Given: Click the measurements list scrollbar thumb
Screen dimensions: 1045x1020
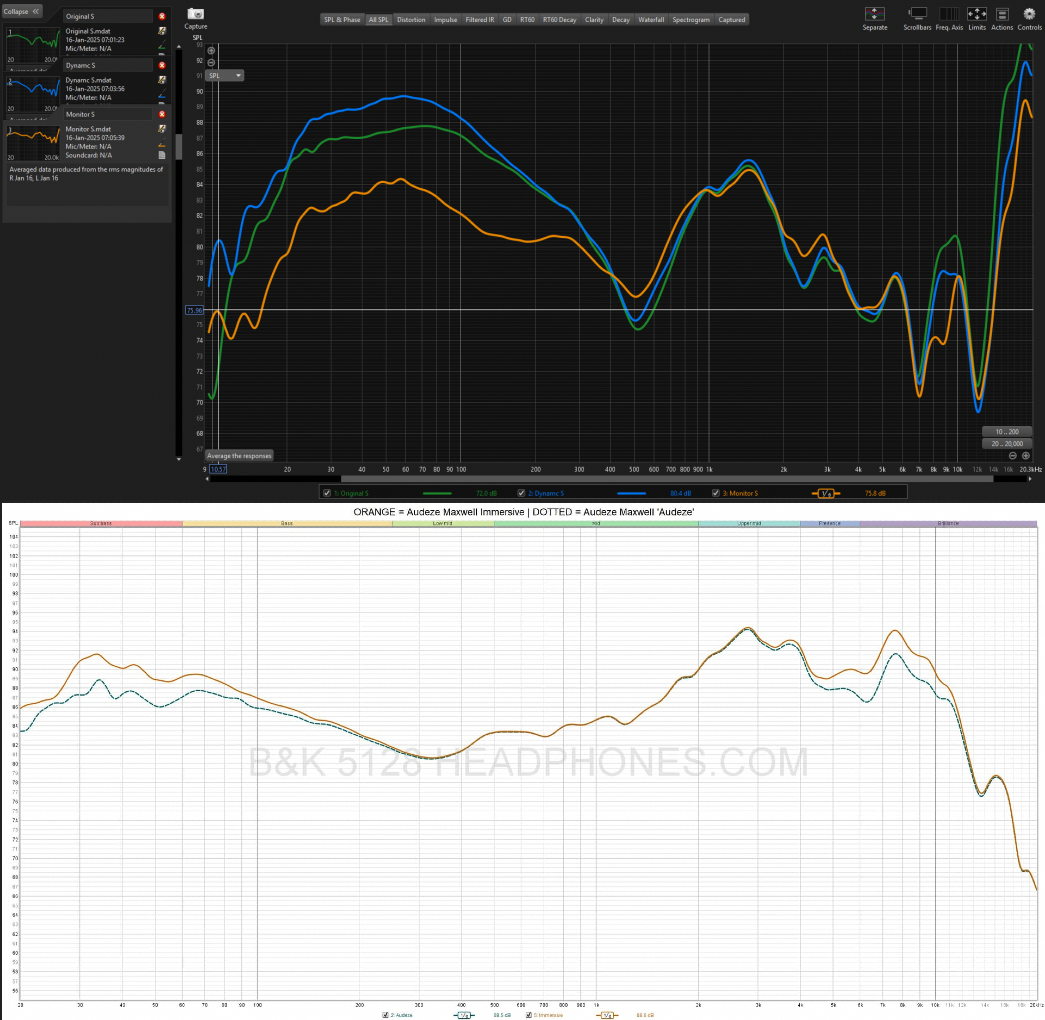Looking at the screenshot, I should pyautogui.click(x=179, y=147).
